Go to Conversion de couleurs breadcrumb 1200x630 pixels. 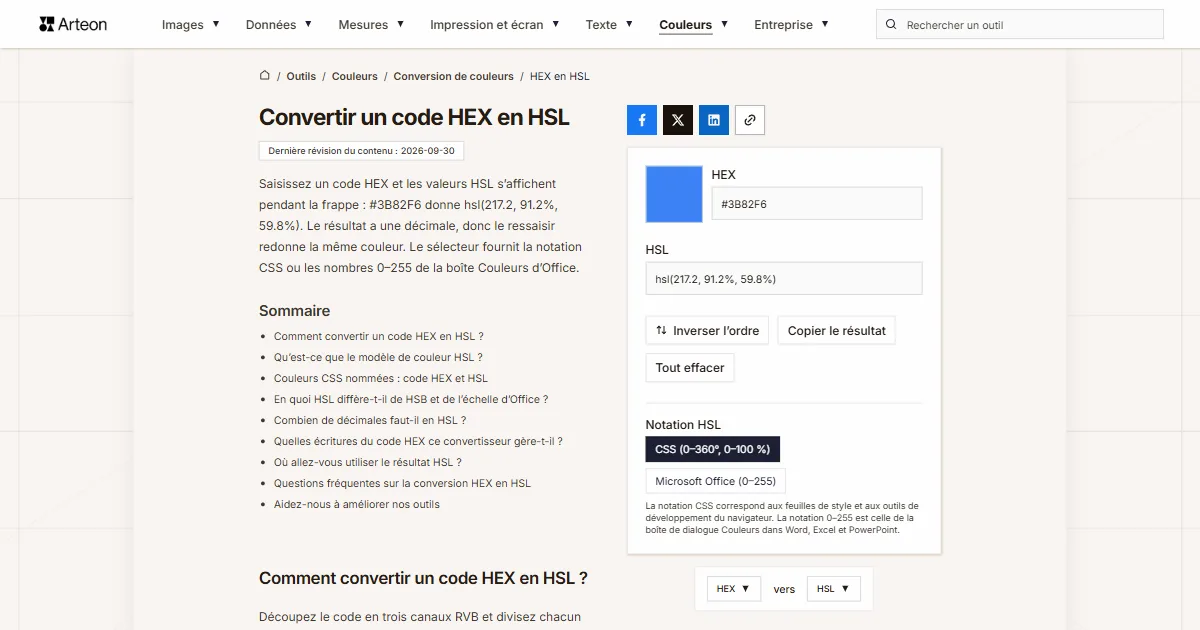pyautogui.click(x=453, y=76)
